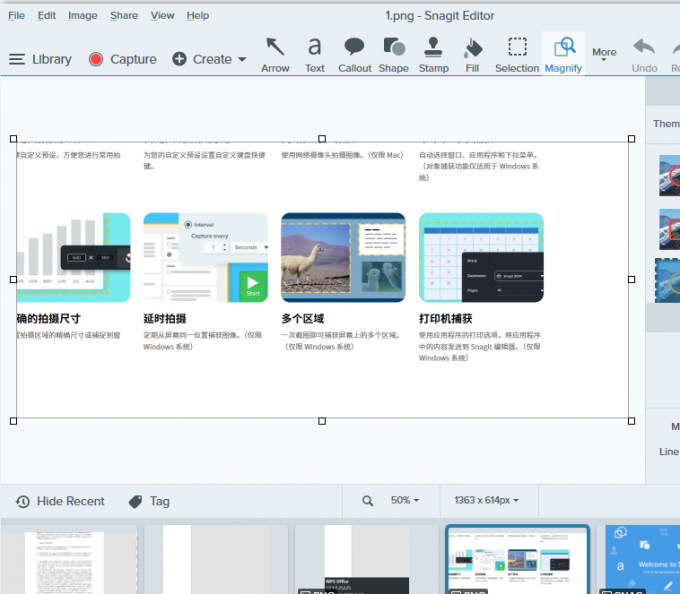Open the Share menu
Screen dimensions: 680x594
(124, 16)
